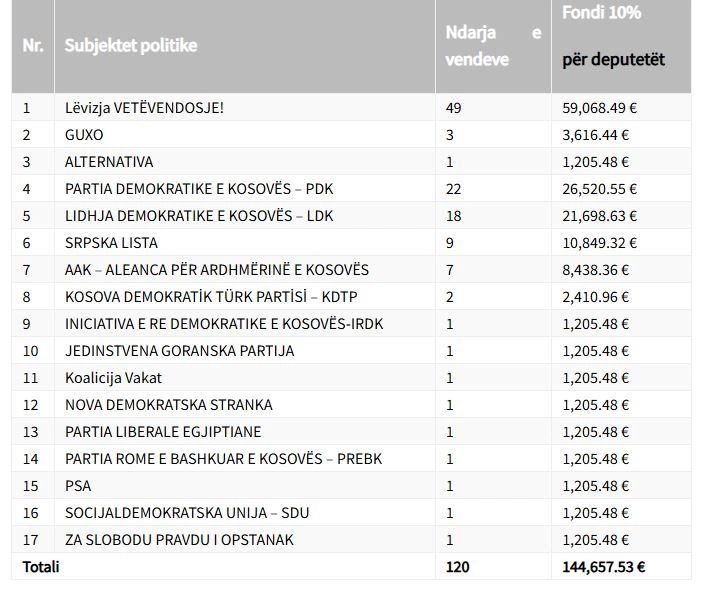Image resolution: width=703 pixels, height=589 pixels.
Task: Click the 'Subjektet politike' column header
Action: [x=131, y=46]
